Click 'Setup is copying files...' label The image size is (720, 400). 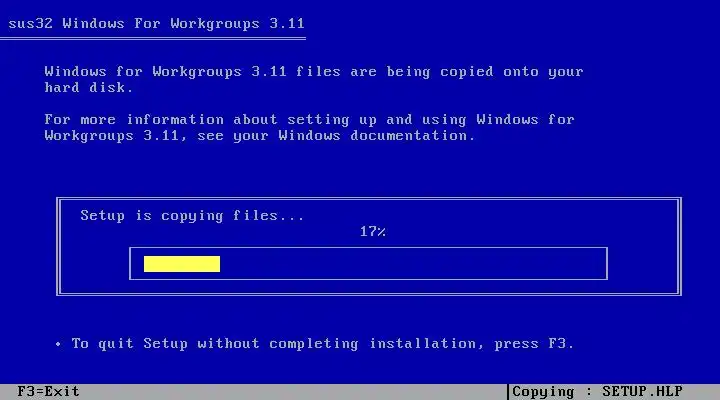pyautogui.click(x=192, y=215)
